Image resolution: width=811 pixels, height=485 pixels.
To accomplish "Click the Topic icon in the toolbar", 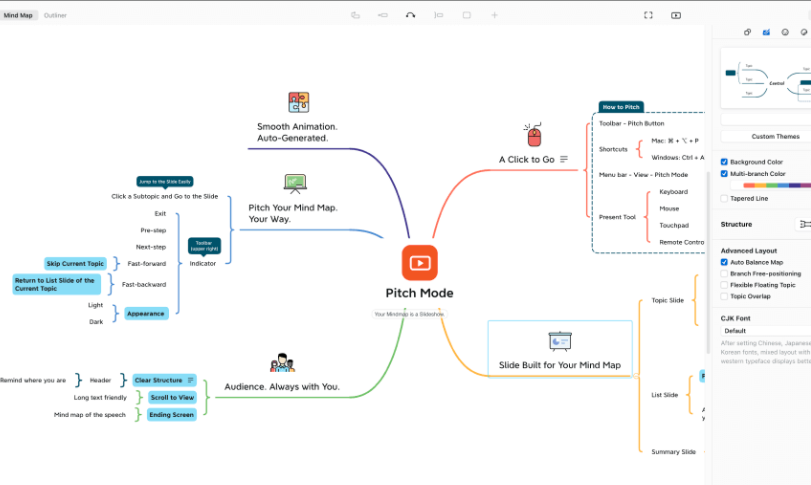I will pyautogui.click(x=355, y=15).
